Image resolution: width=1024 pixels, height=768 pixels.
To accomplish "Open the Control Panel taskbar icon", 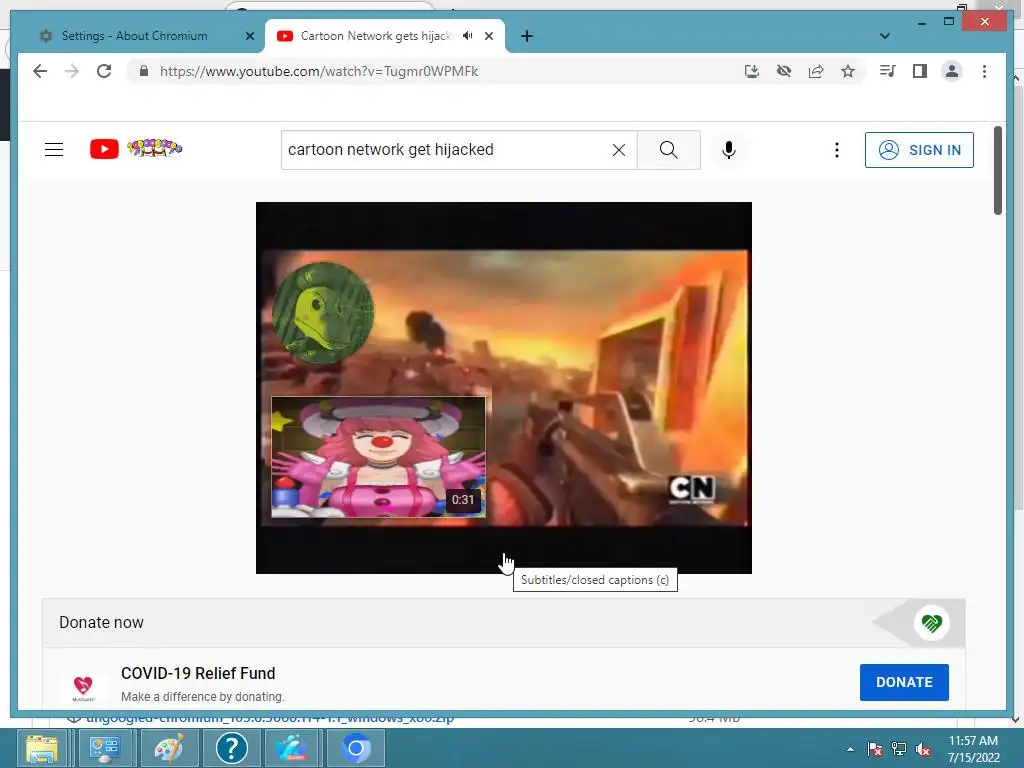I will pyautogui.click(x=104, y=748).
